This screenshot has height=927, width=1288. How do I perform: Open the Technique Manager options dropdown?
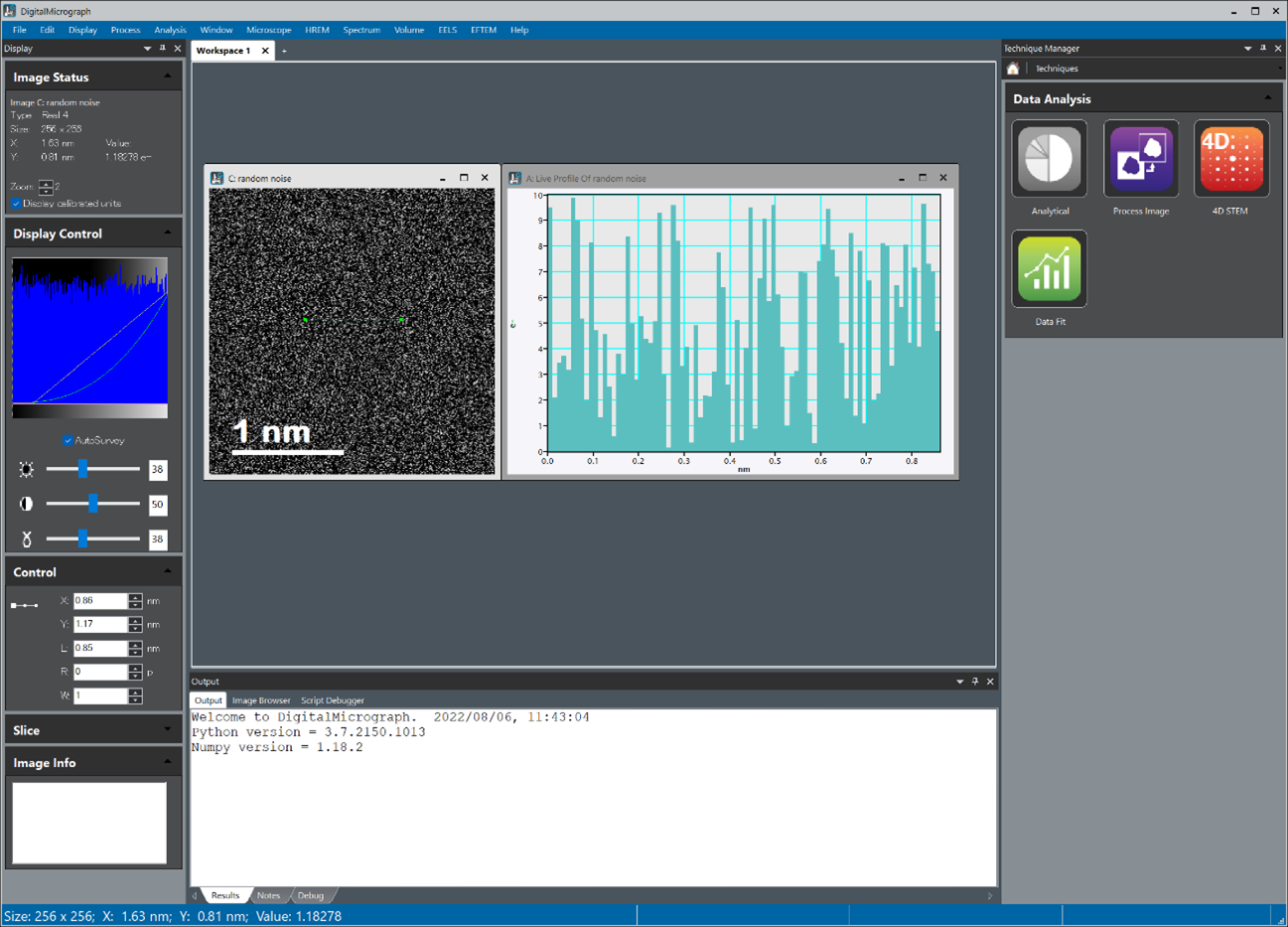coord(1247,48)
